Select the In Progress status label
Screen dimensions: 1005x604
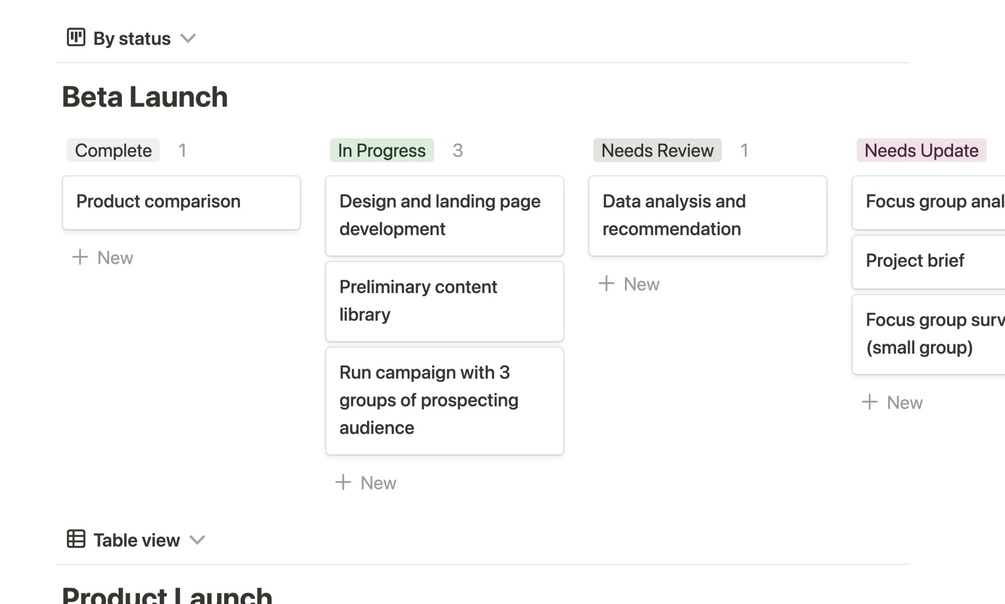point(381,150)
